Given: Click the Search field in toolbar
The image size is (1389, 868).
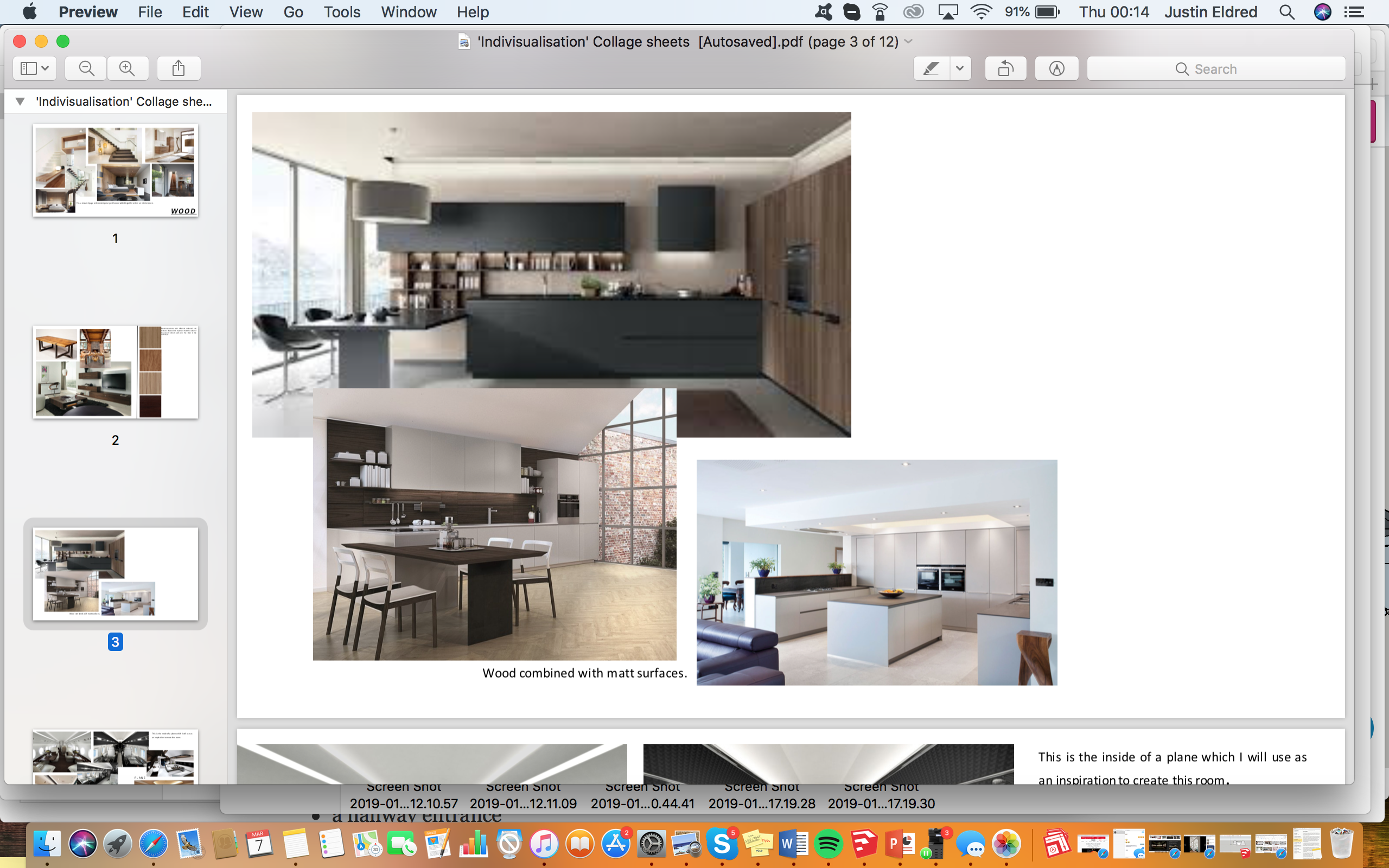Looking at the screenshot, I should [x=1216, y=68].
